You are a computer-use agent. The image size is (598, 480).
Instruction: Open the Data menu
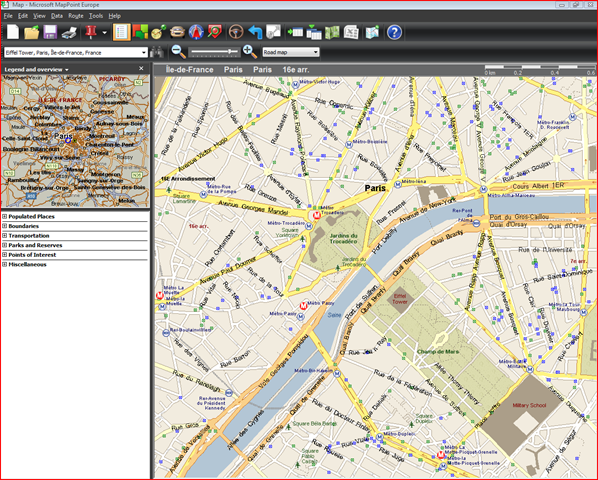tap(57, 16)
